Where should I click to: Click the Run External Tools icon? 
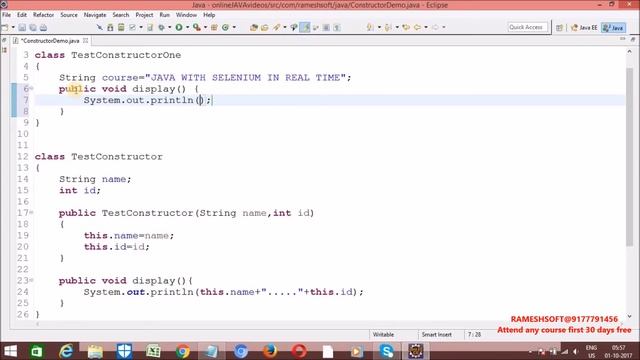pyautogui.click(x=197, y=27)
